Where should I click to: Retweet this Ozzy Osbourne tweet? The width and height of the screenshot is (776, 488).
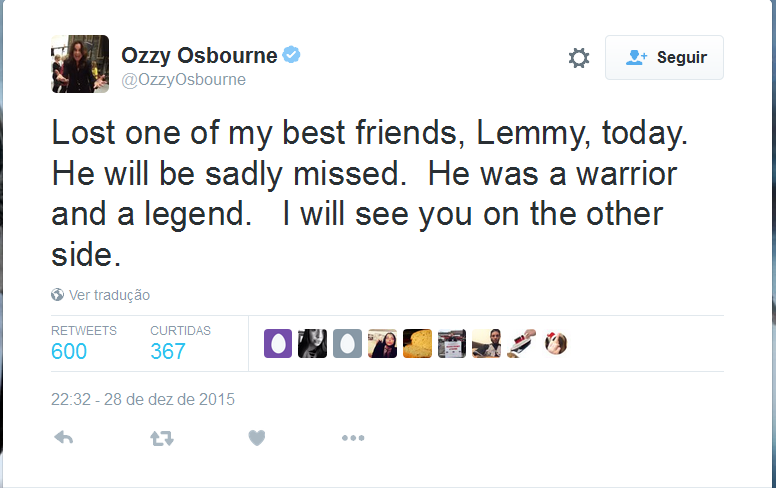pyautogui.click(x=161, y=437)
